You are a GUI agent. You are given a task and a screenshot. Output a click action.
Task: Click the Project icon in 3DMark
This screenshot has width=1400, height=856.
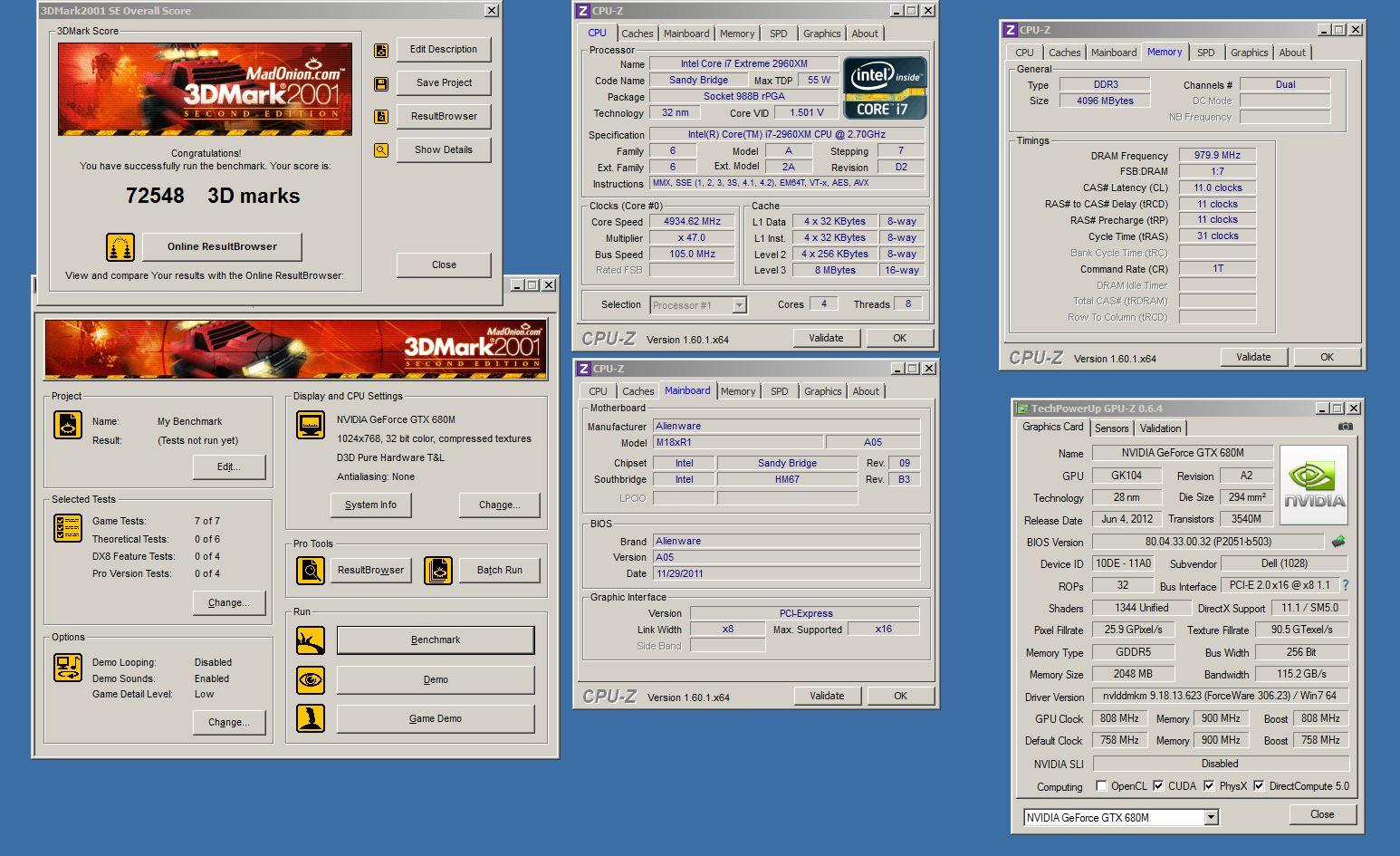point(68,425)
